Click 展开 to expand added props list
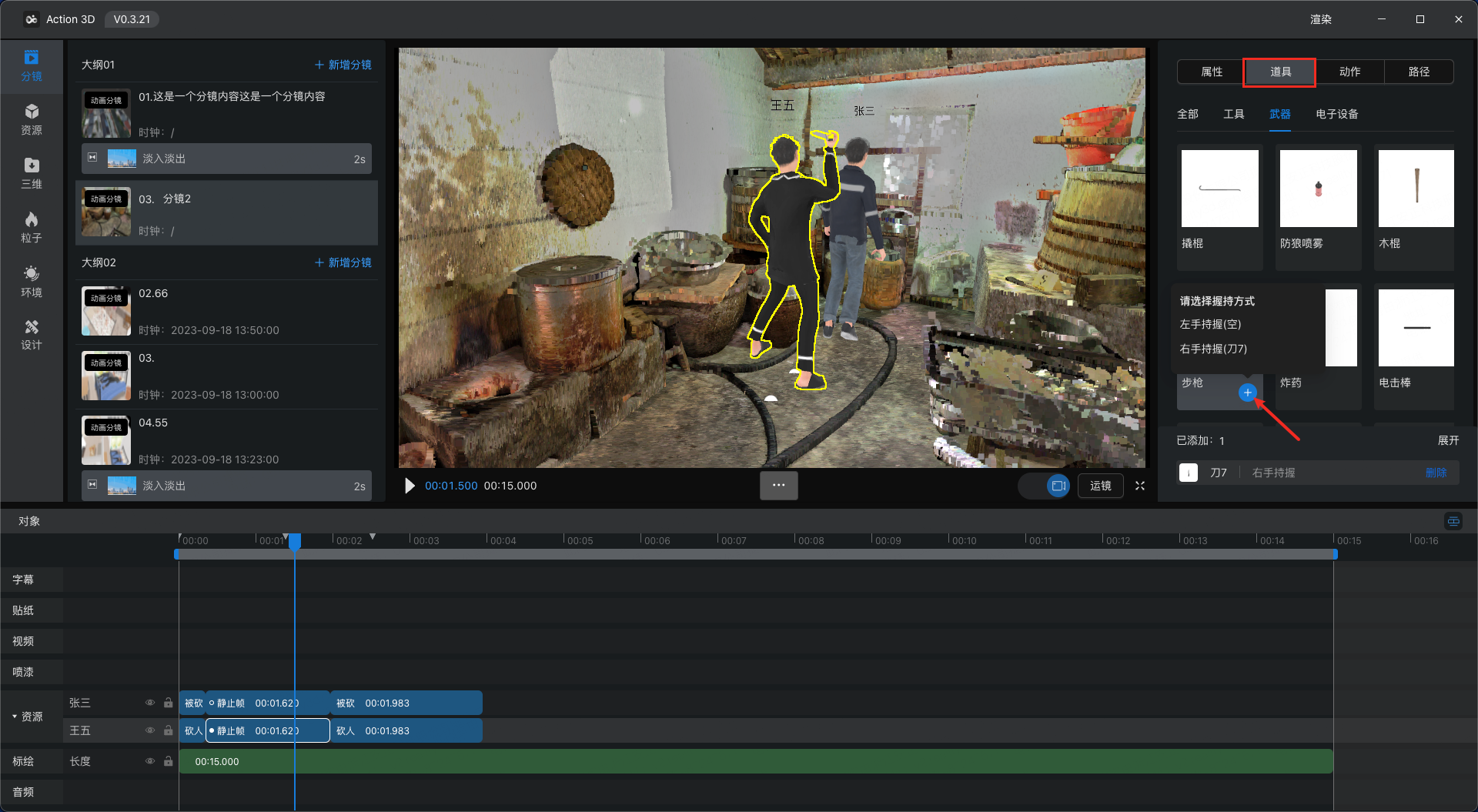Viewport: 1478px width, 812px height. coord(1448,440)
